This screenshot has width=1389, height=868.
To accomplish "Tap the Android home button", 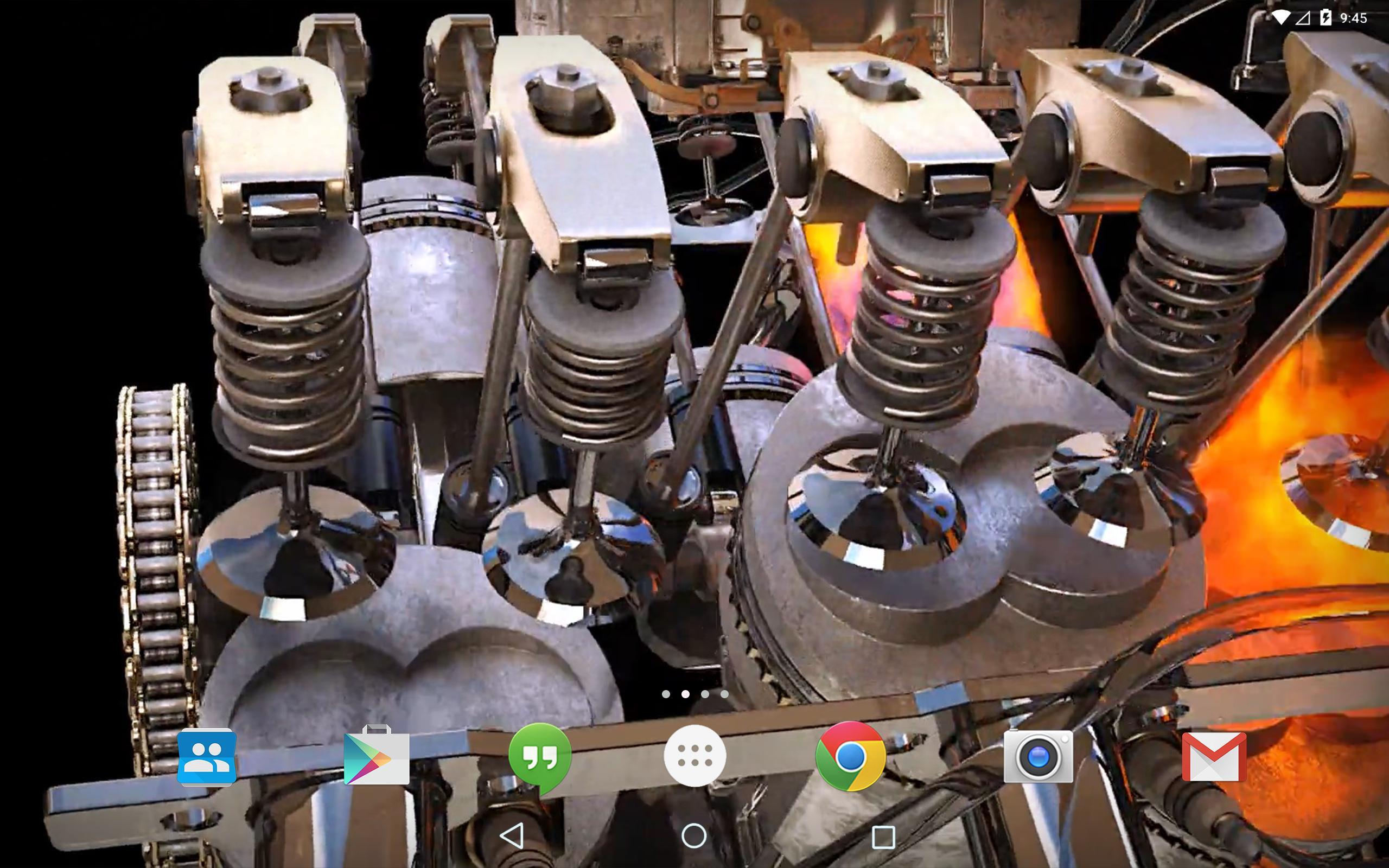I will (694, 836).
